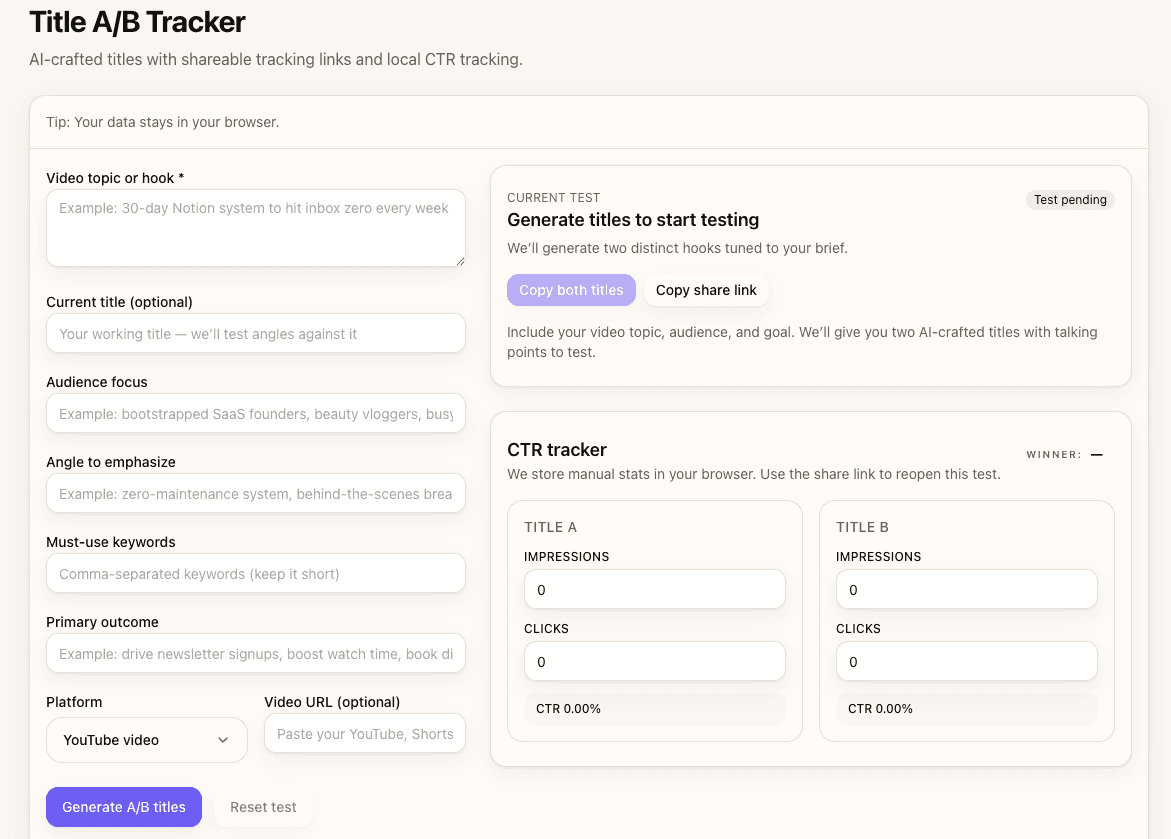
Task: Click the Angle to emphasize field
Action: [x=255, y=493]
